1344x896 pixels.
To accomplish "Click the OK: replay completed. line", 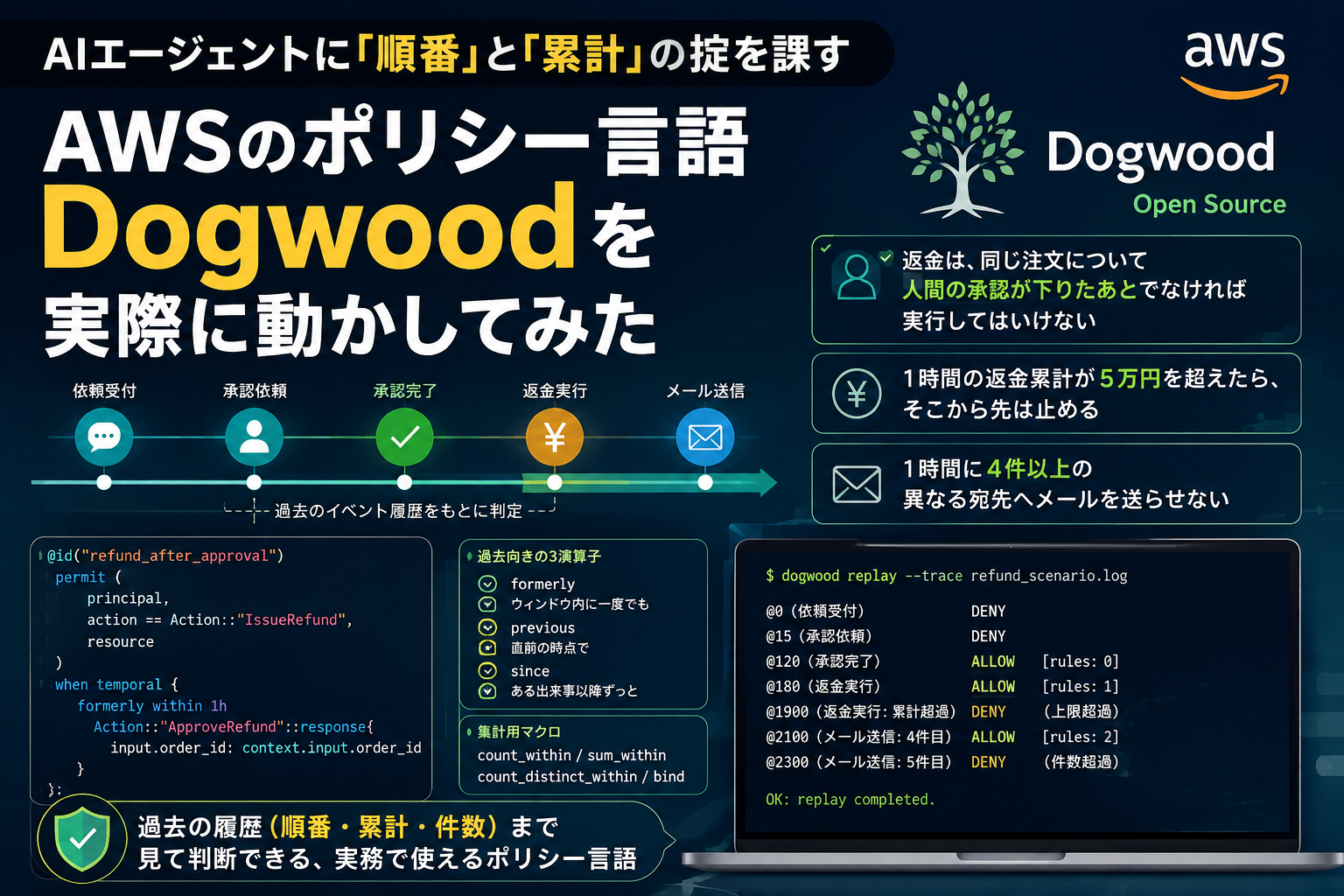I will 850,800.
